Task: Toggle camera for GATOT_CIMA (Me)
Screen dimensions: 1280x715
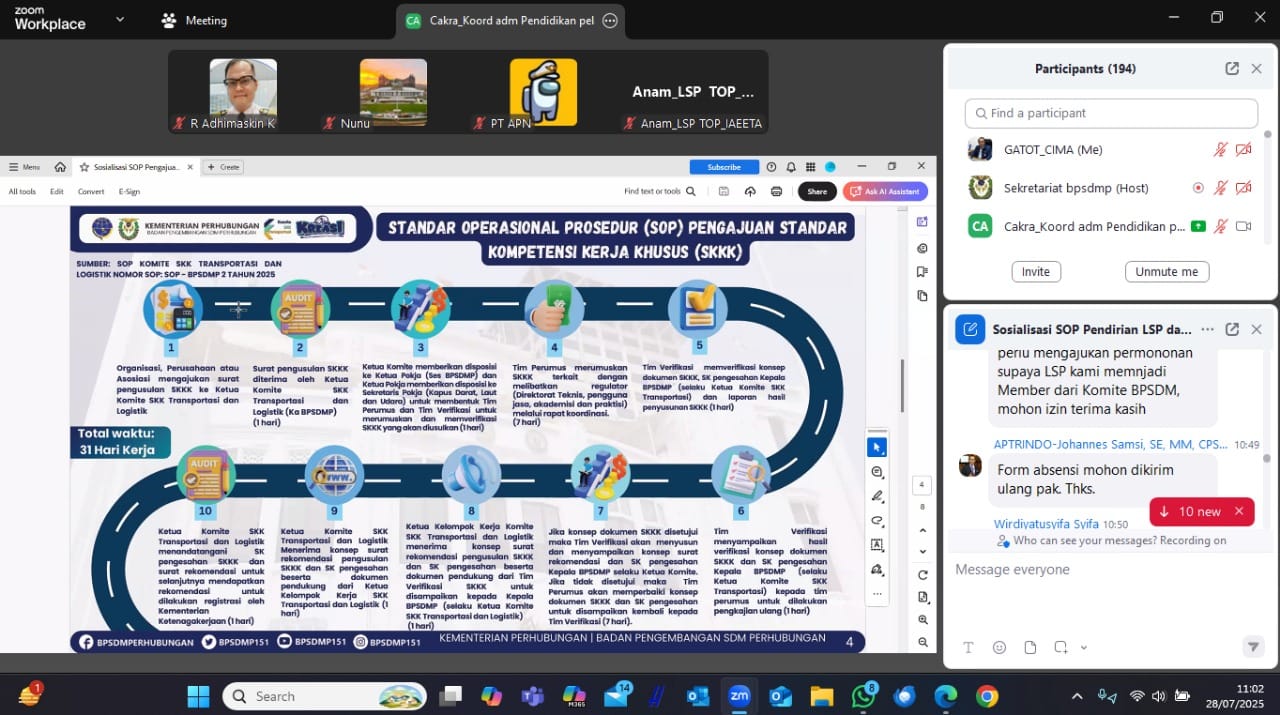Action: tap(1243, 150)
